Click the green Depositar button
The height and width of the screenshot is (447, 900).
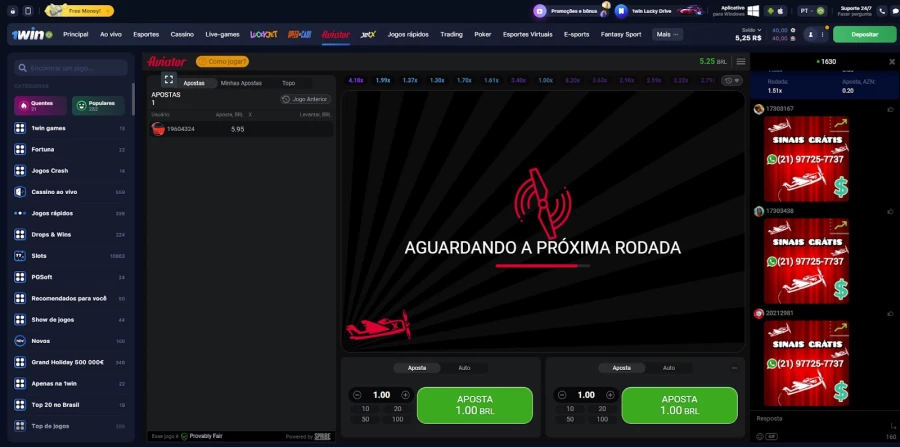pos(864,34)
